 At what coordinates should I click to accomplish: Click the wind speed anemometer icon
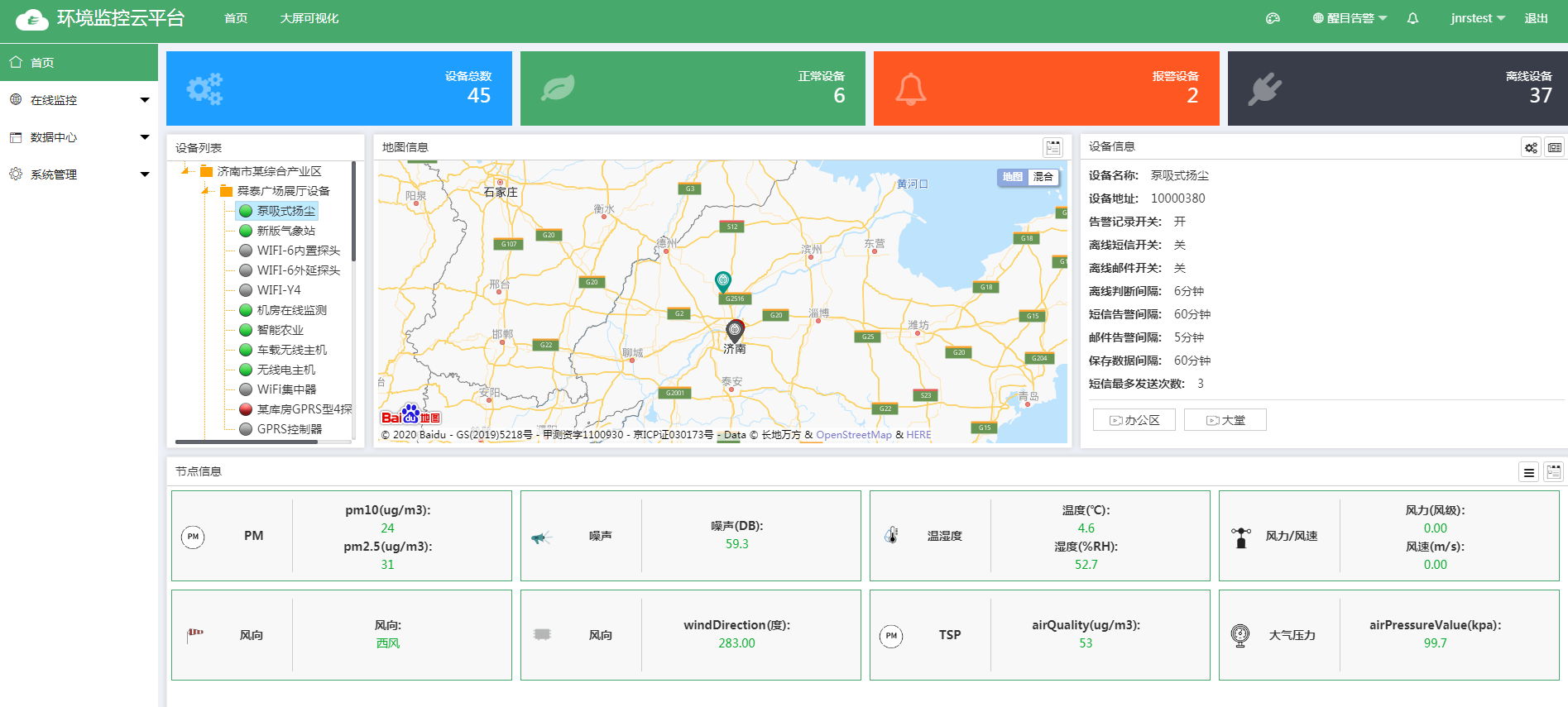(1240, 537)
